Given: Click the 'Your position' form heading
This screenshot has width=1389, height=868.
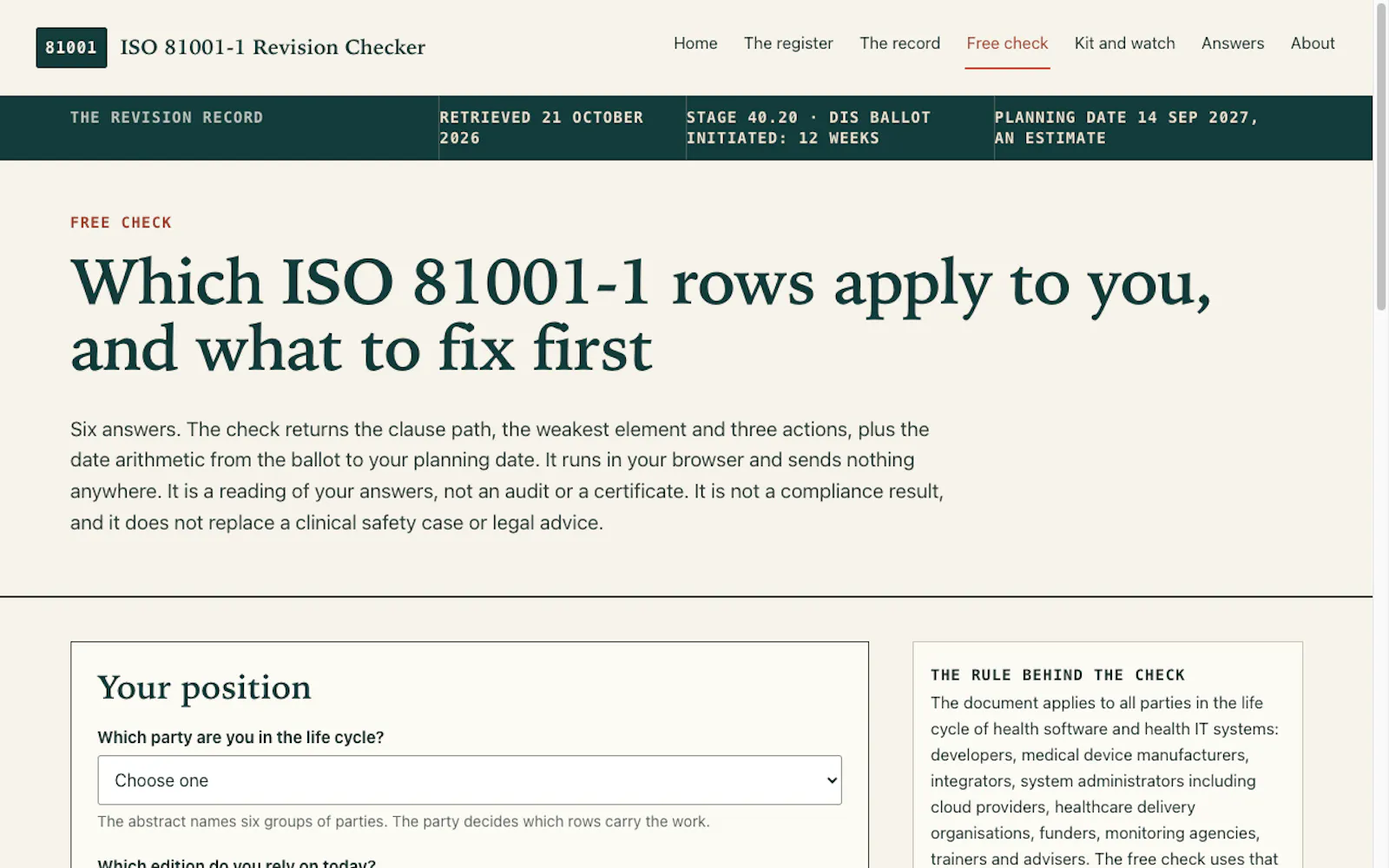Looking at the screenshot, I should click(204, 687).
